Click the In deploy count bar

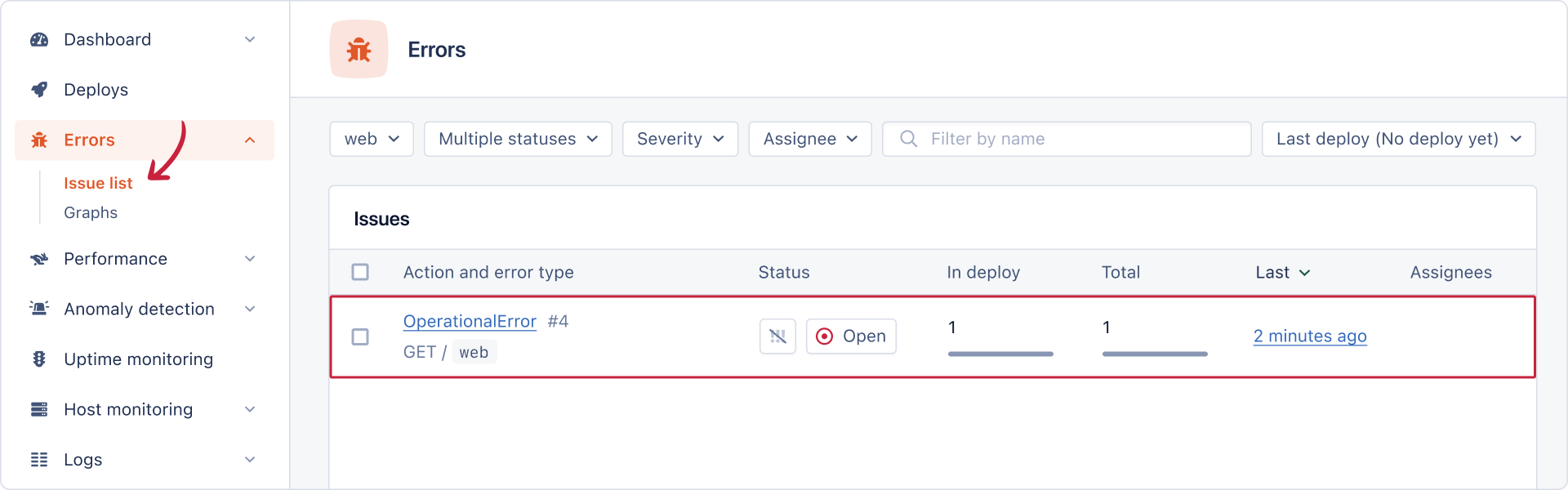(x=1000, y=354)
